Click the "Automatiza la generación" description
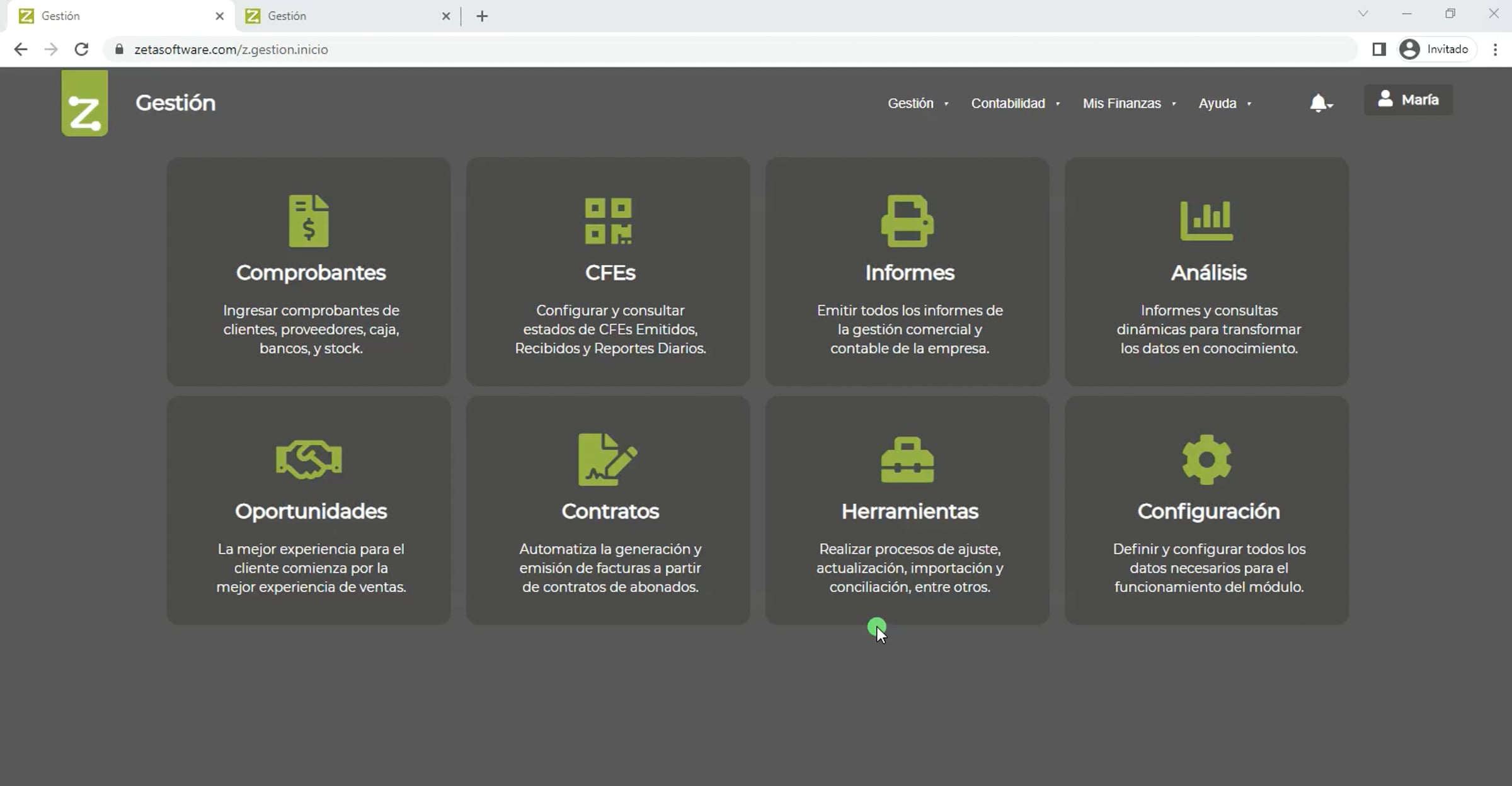Screen dimensions: 1512x786 610,568
